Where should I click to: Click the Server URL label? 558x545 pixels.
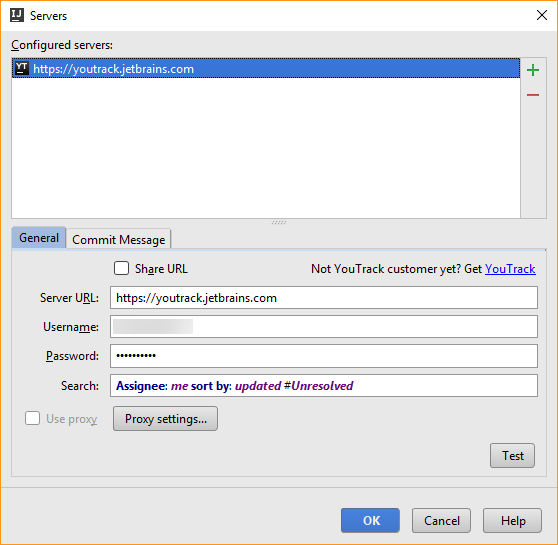click(69, 298)
